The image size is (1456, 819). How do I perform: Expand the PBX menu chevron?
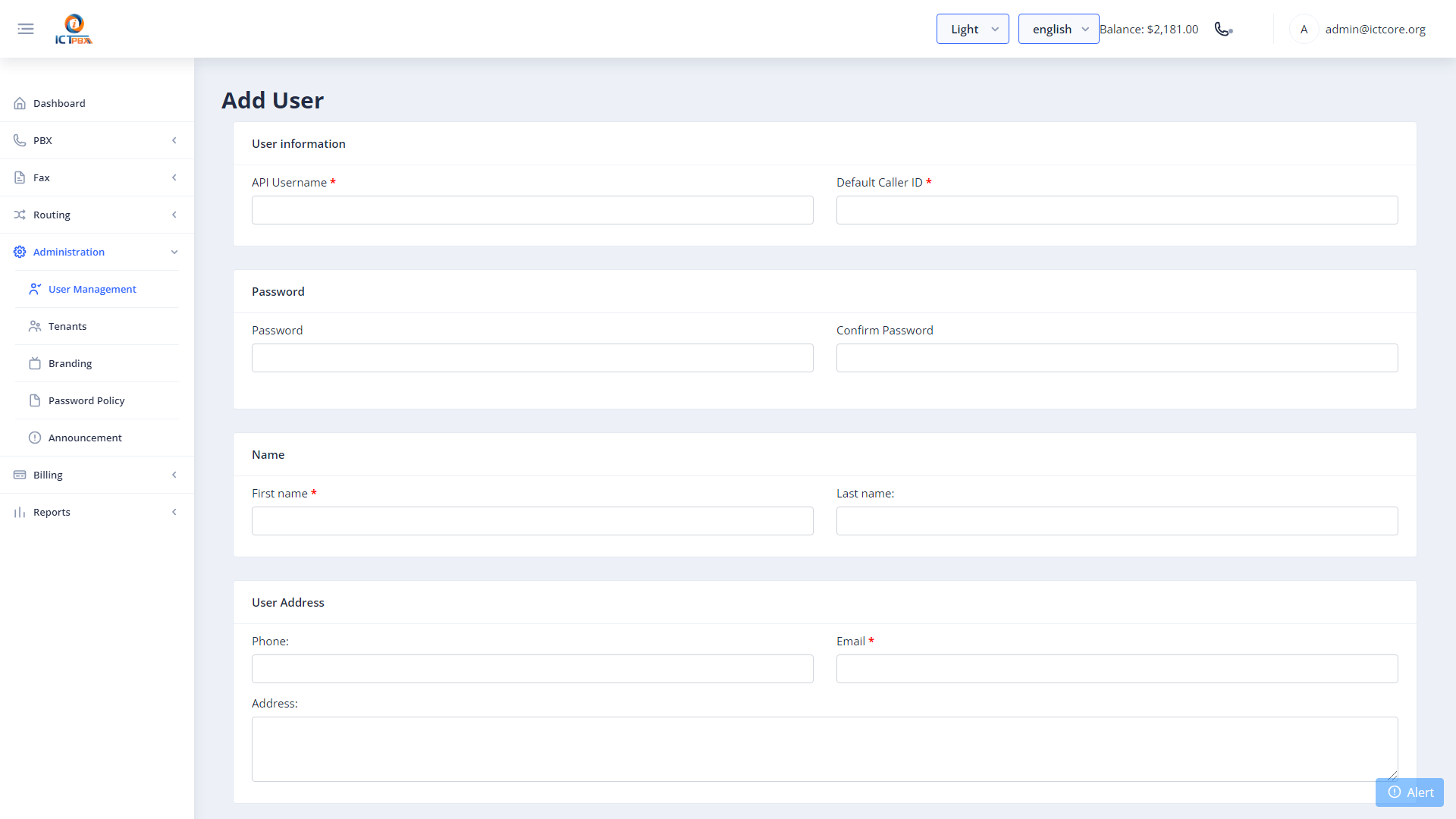[x=174, y=140]
